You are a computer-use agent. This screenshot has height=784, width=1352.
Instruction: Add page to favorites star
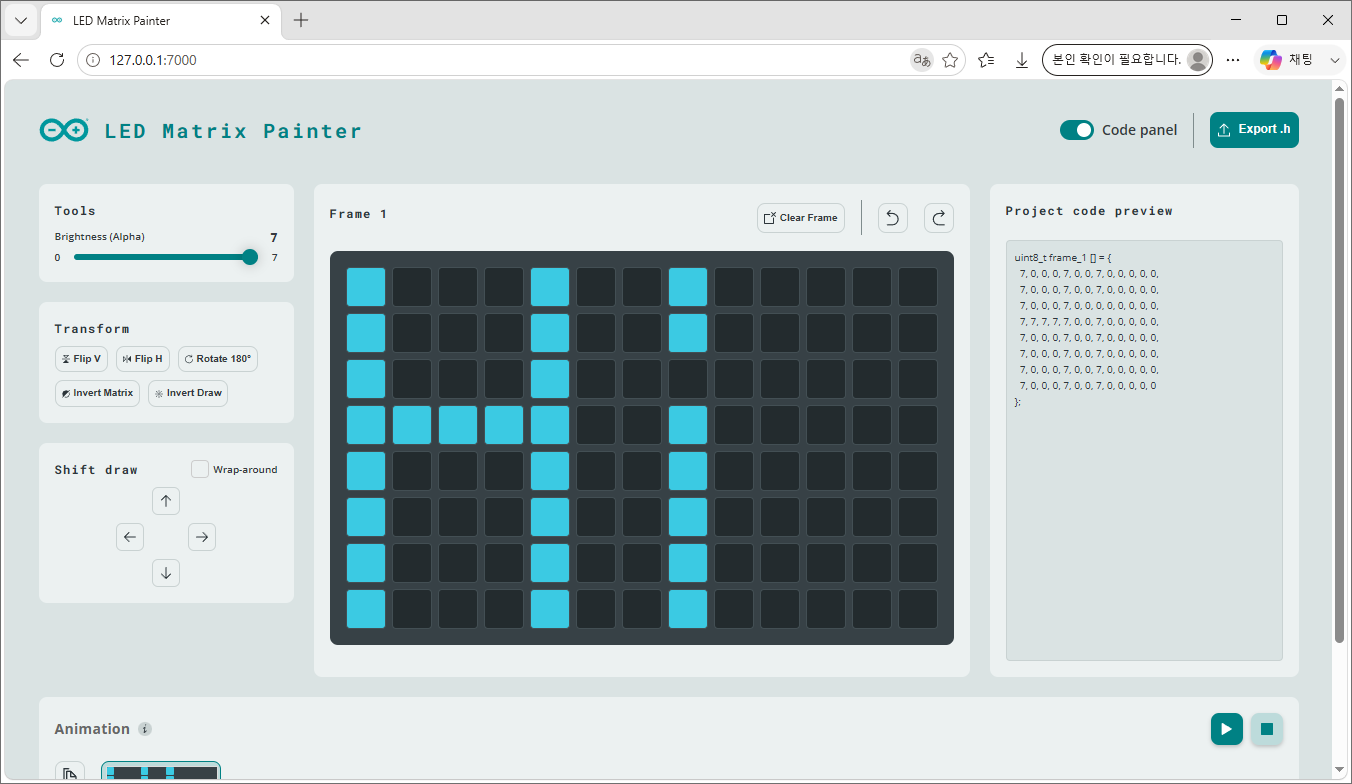coord(950,60)
